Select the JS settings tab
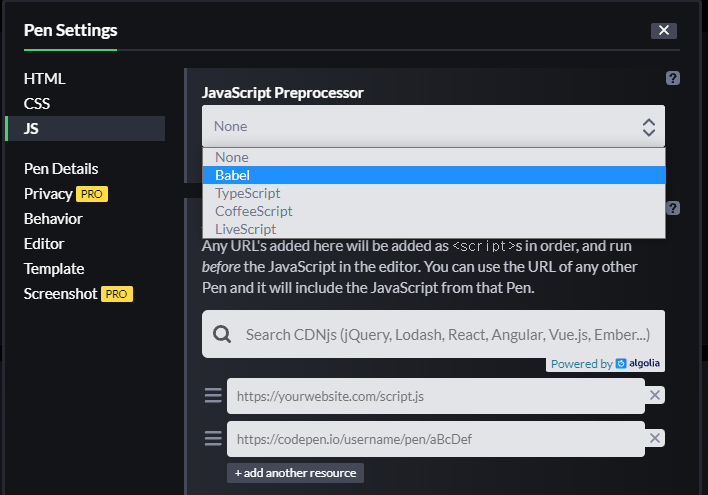Viewport: 708px width, 495px height. click(x=86, y=128)
